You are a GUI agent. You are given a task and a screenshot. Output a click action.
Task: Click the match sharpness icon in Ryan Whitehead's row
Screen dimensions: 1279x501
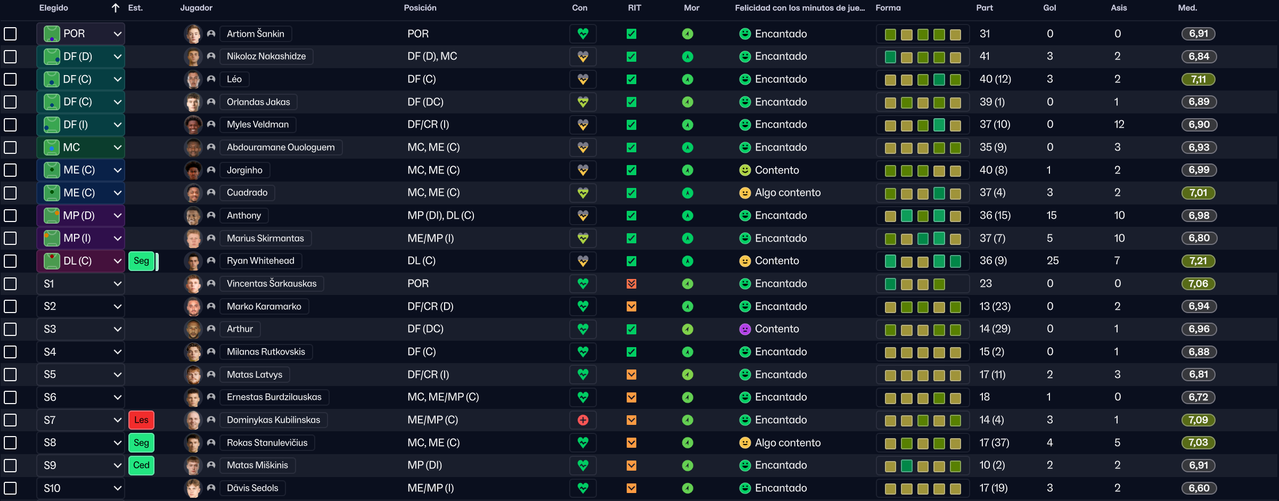pos(631,261)
